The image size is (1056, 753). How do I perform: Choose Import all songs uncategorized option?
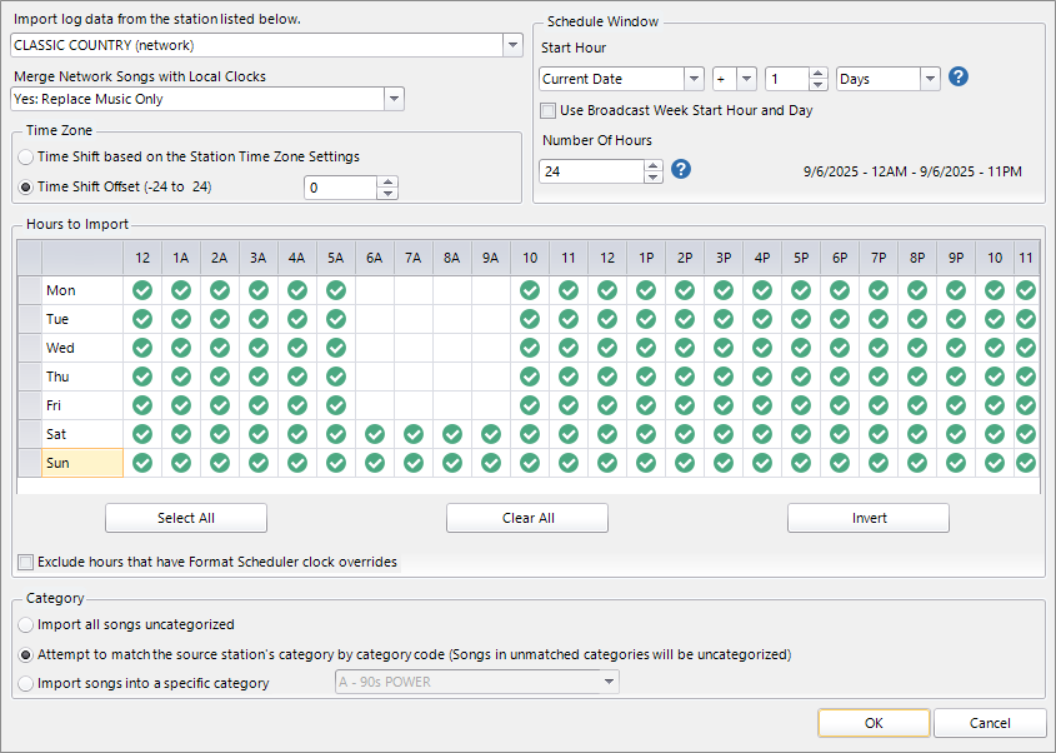pos(26,624)
